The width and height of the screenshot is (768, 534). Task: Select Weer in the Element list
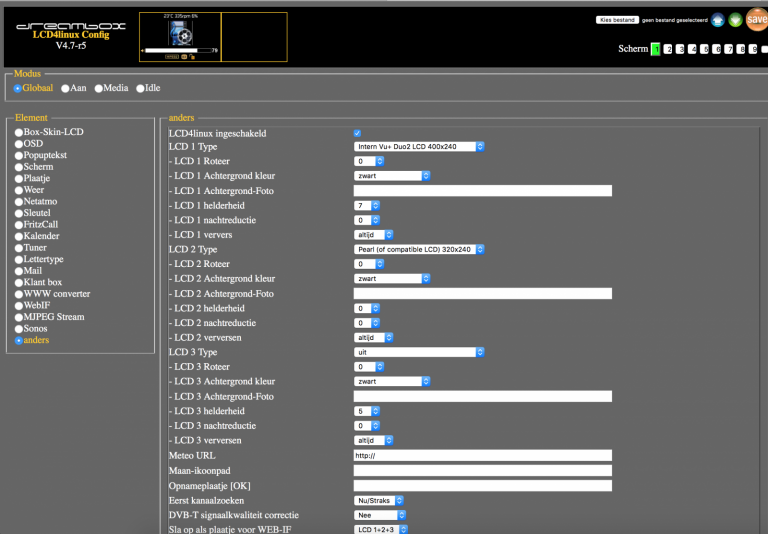18,190
